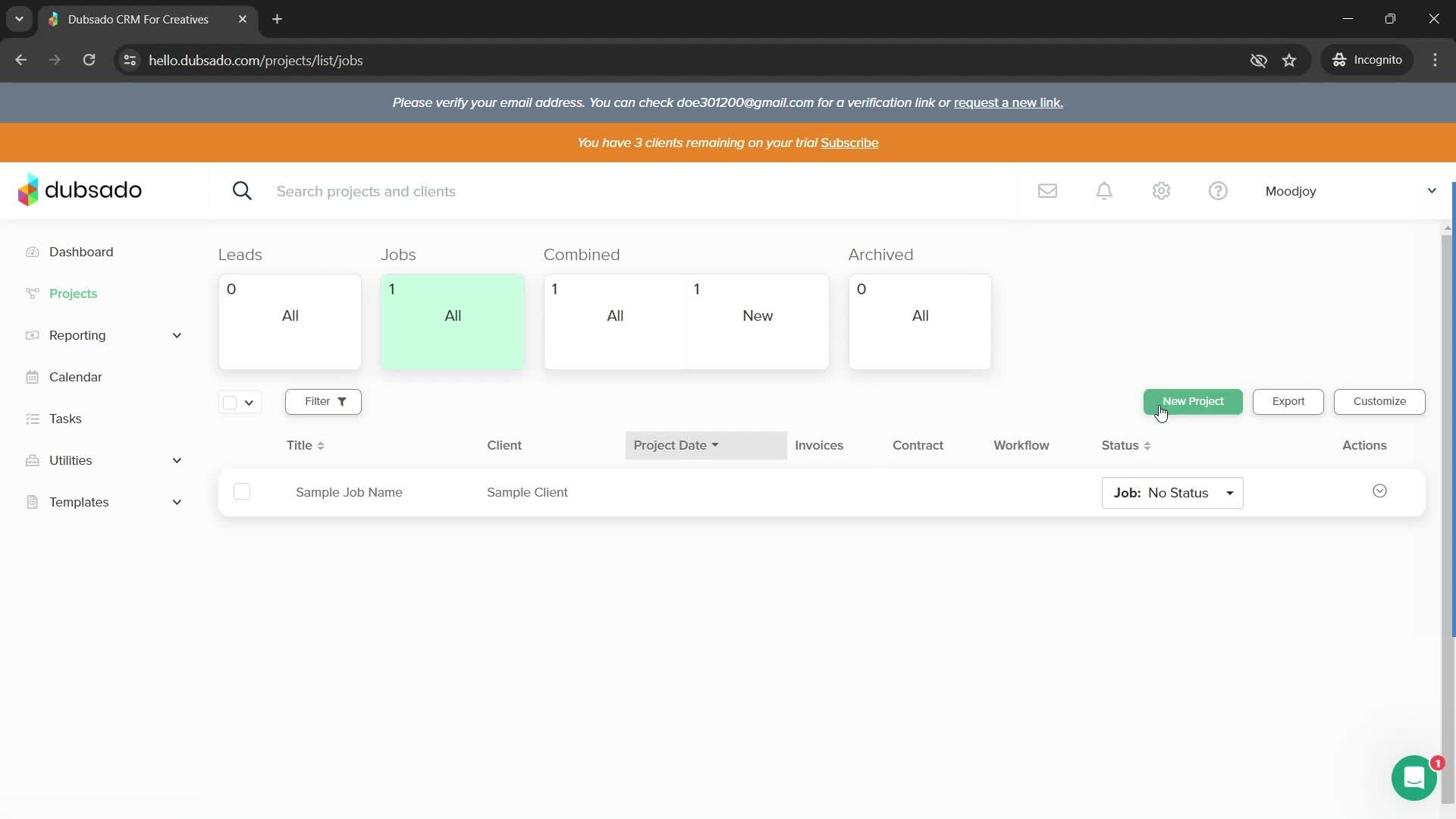Click the Client column header

(x=504, y=445)
